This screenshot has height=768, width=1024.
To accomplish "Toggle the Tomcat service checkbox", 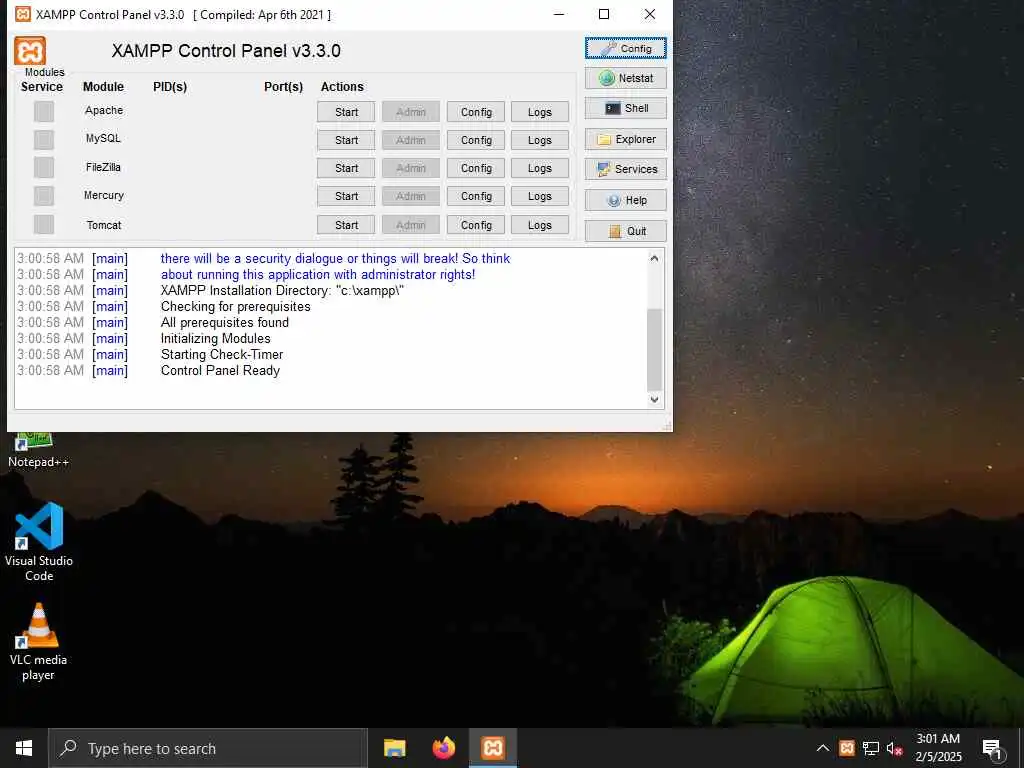I will pyautogui.click(x=44, y=224).
